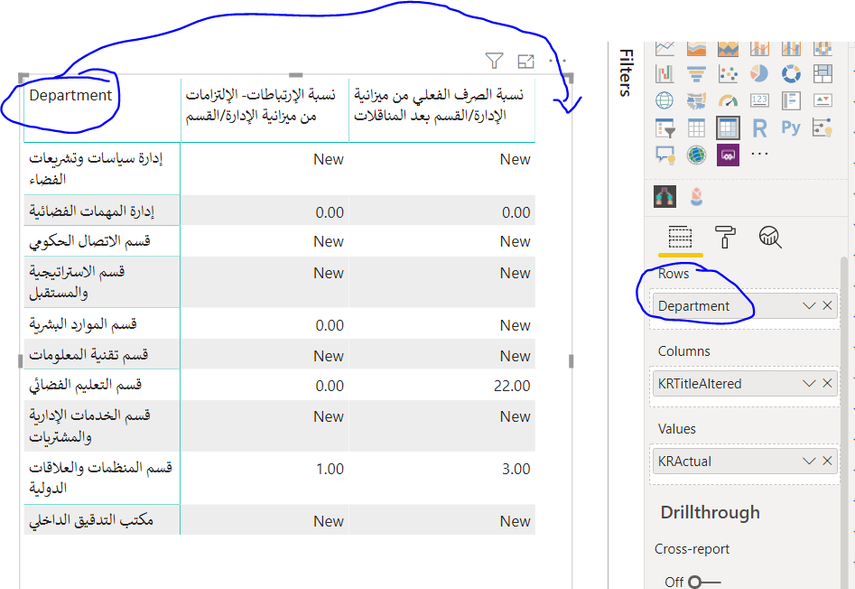Select the Funnel chart visual
Image resolution: width=855 pixels, height=589 pixels.
[696, 74]
